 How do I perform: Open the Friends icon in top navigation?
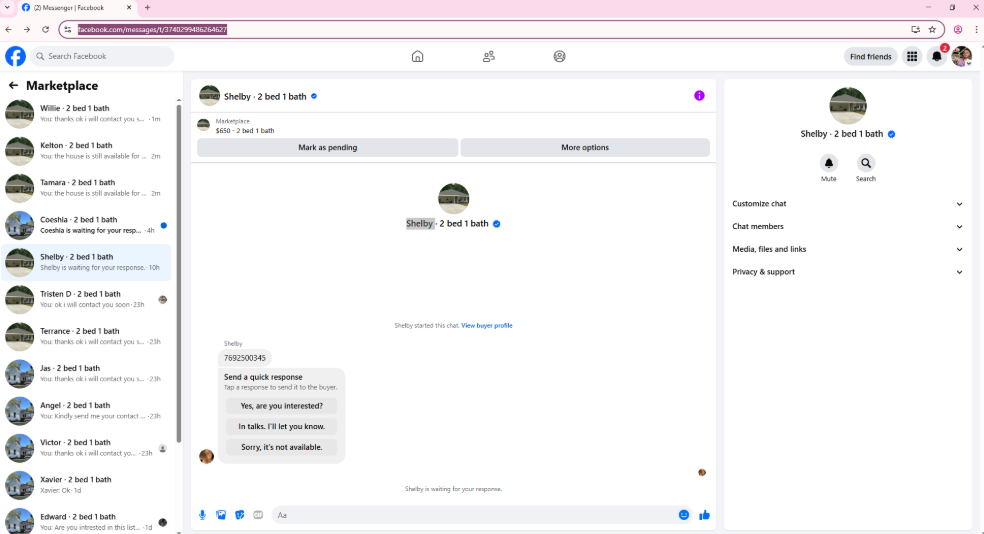(x=489, y=56)
